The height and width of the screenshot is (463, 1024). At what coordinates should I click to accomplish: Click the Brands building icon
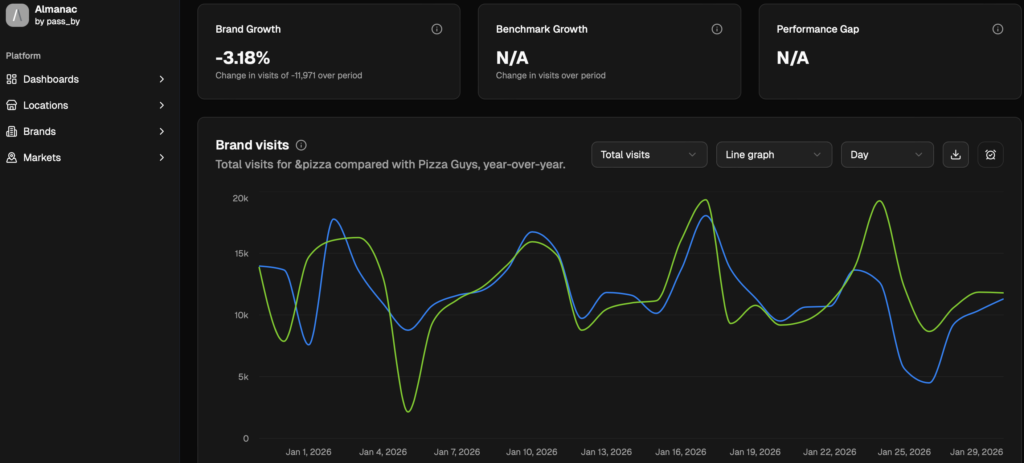12,131
